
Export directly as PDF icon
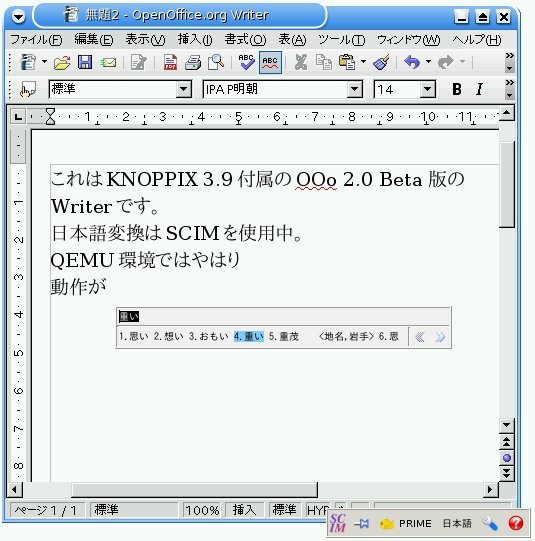[x=170, y=62]
